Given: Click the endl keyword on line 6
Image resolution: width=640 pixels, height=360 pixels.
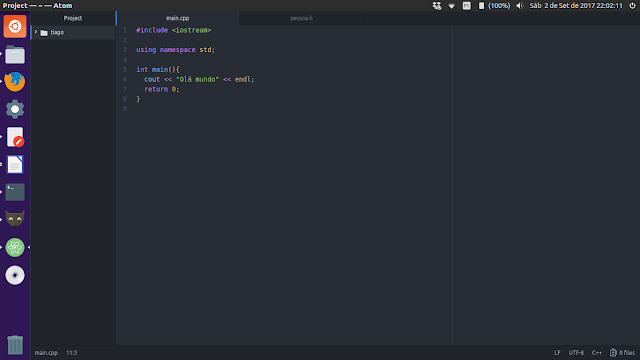Looking at the screenshot, I should (x=242, y=79).
